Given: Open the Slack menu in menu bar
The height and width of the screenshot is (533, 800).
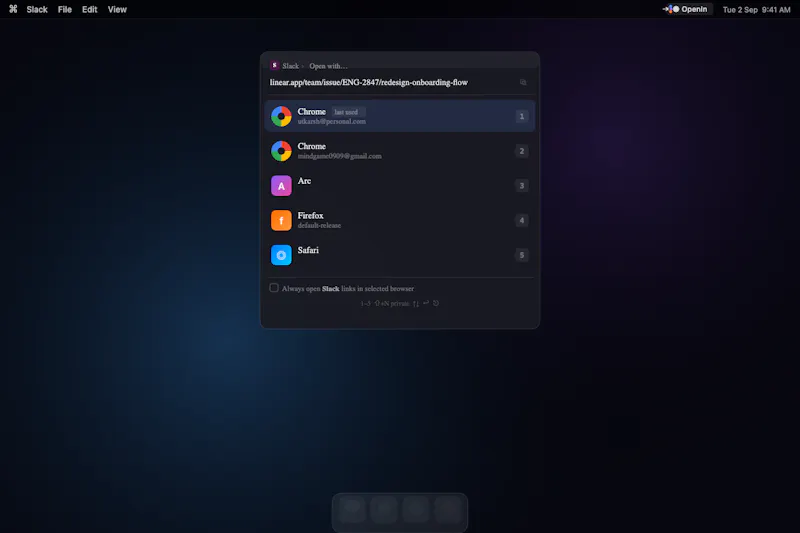Looking at the screenshot, I should pos(37,9).
